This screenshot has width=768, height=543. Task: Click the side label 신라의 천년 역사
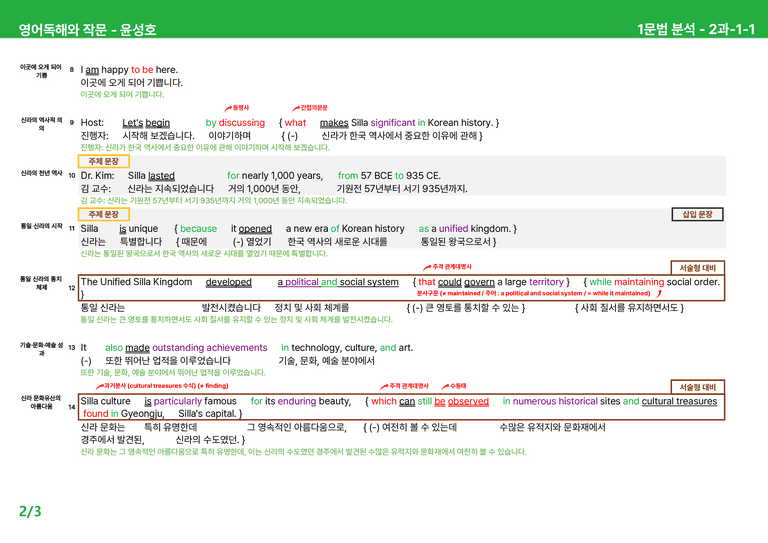coord(42,173)
